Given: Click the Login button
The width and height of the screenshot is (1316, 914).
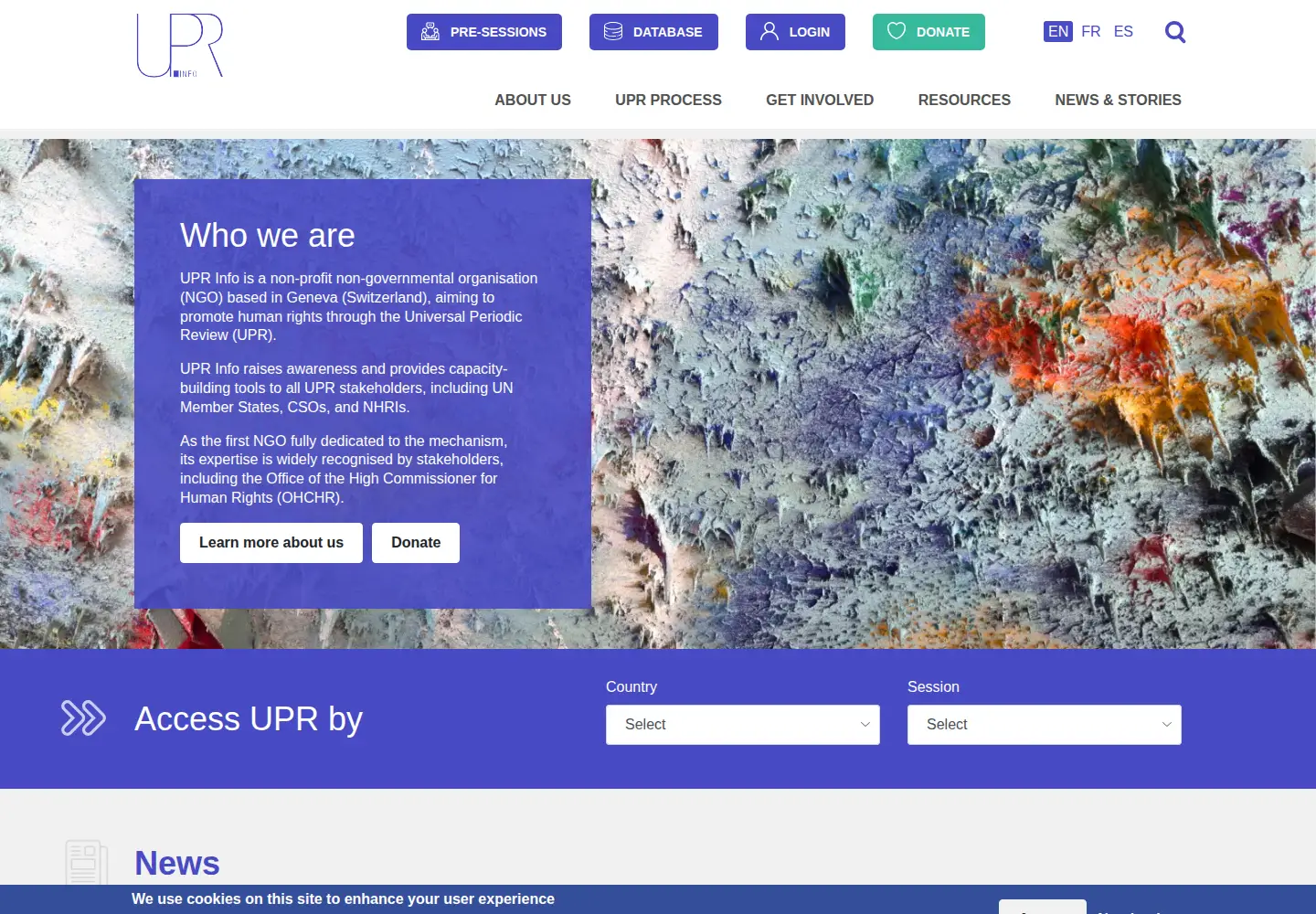Looking at the screenshot, I should [x=795, y=32].
